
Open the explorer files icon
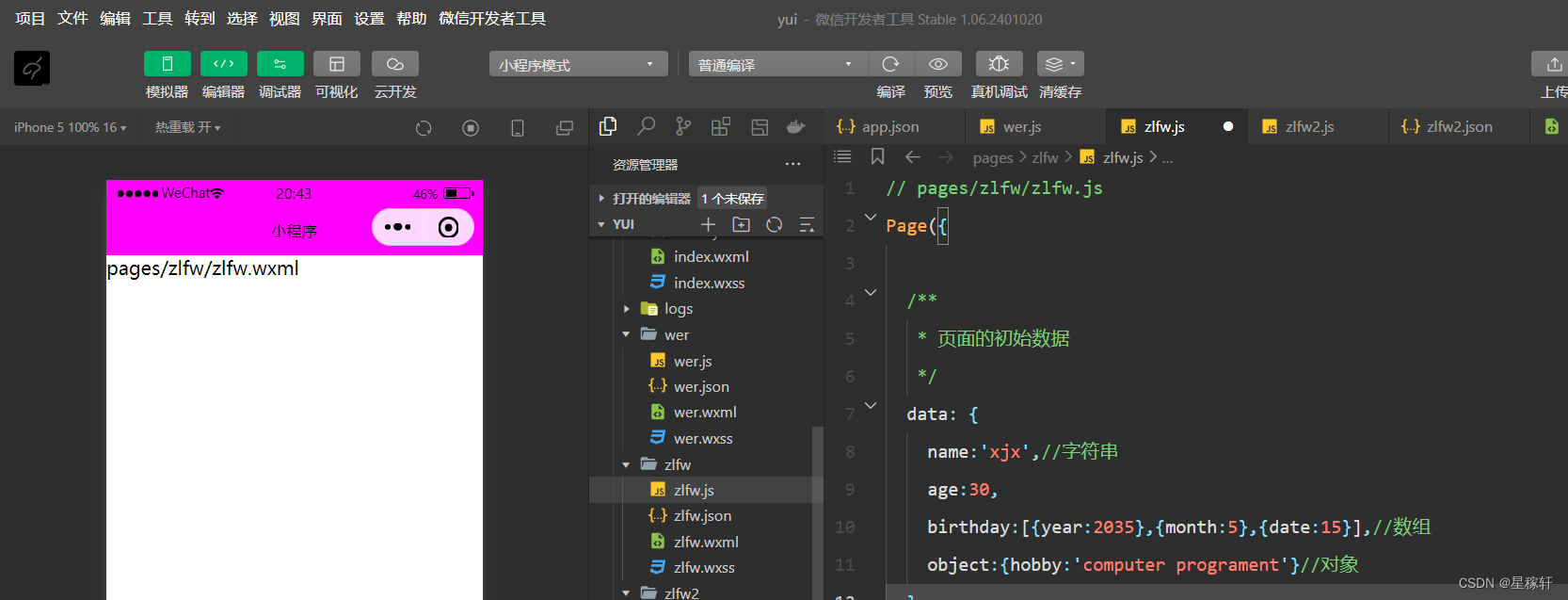[608, 126]
